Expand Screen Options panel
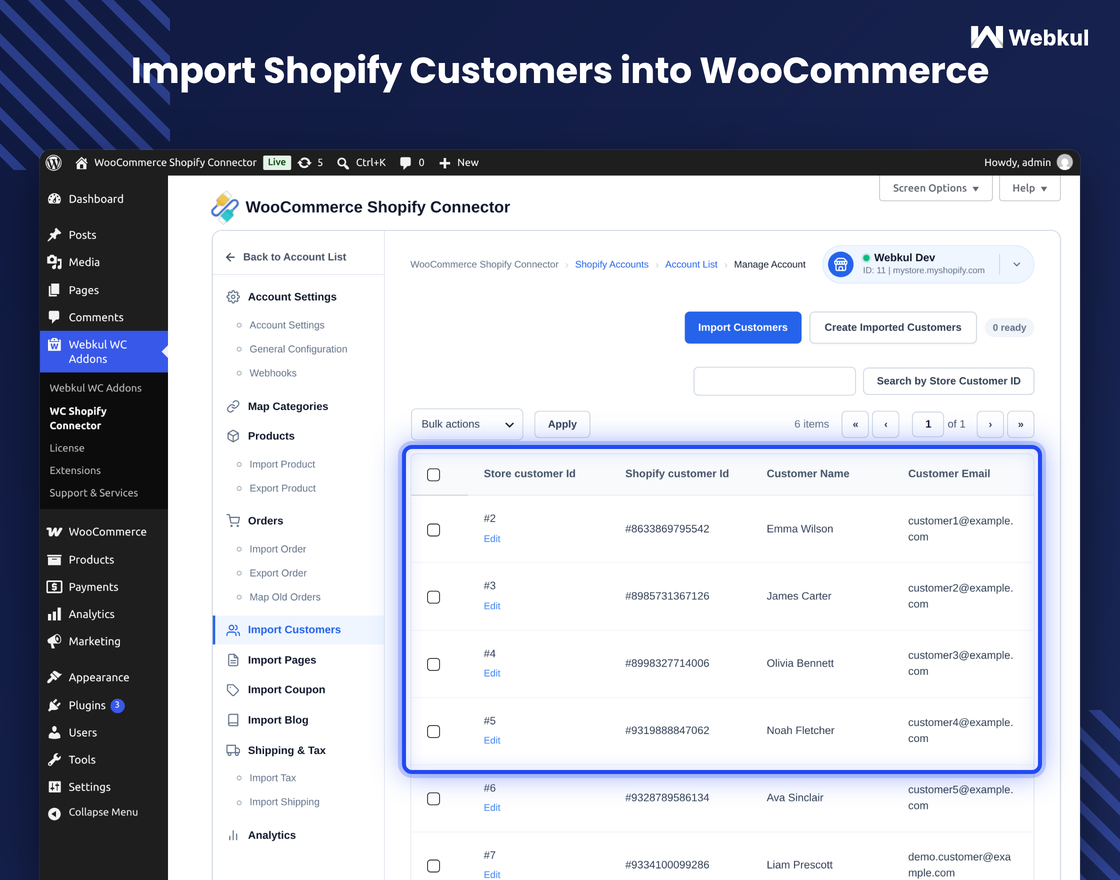 pyautogui.click(x=936, y=188)
